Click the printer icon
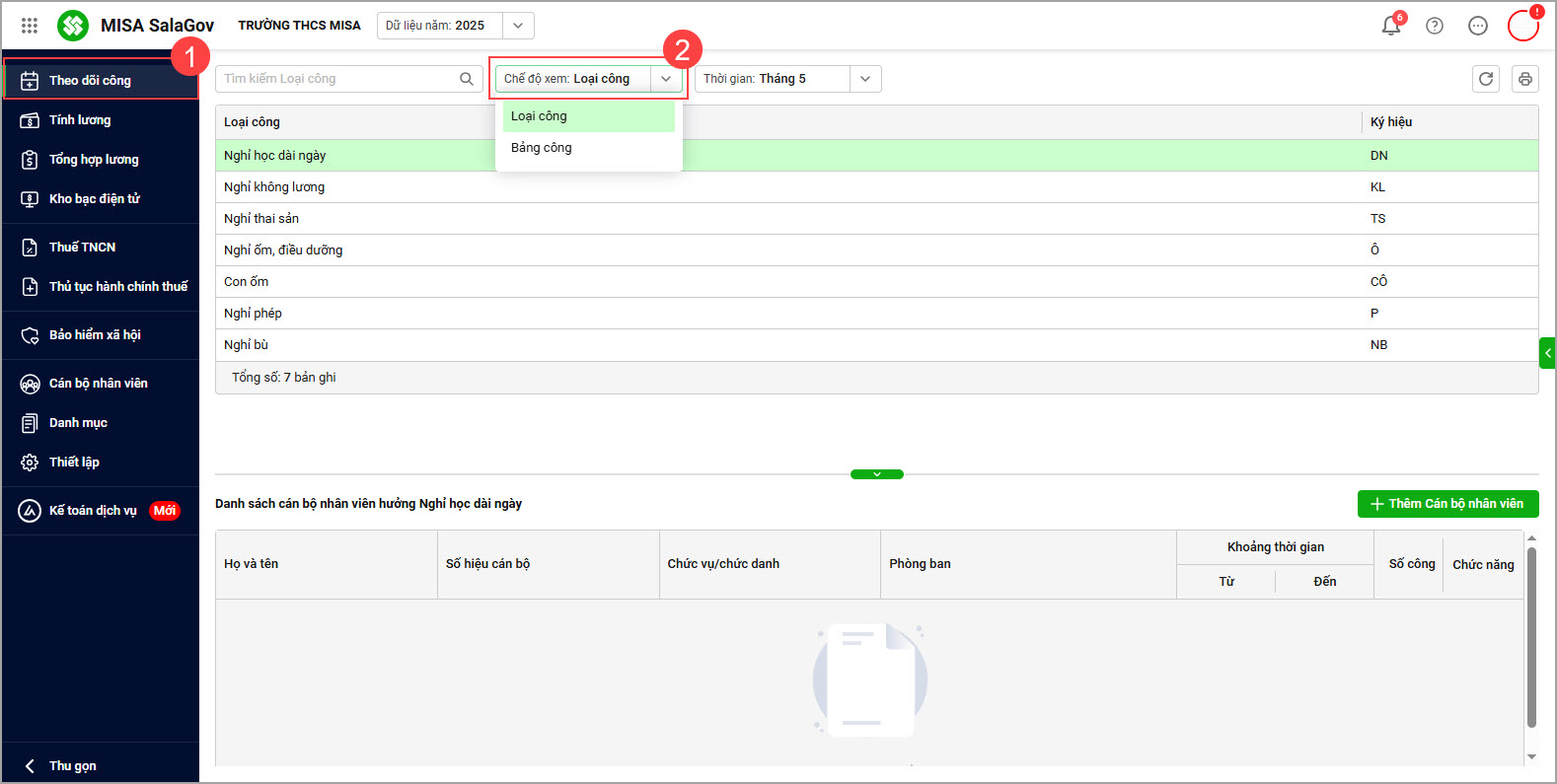Viewport: 1557px width, 784px height. (x=1525, y=79)
